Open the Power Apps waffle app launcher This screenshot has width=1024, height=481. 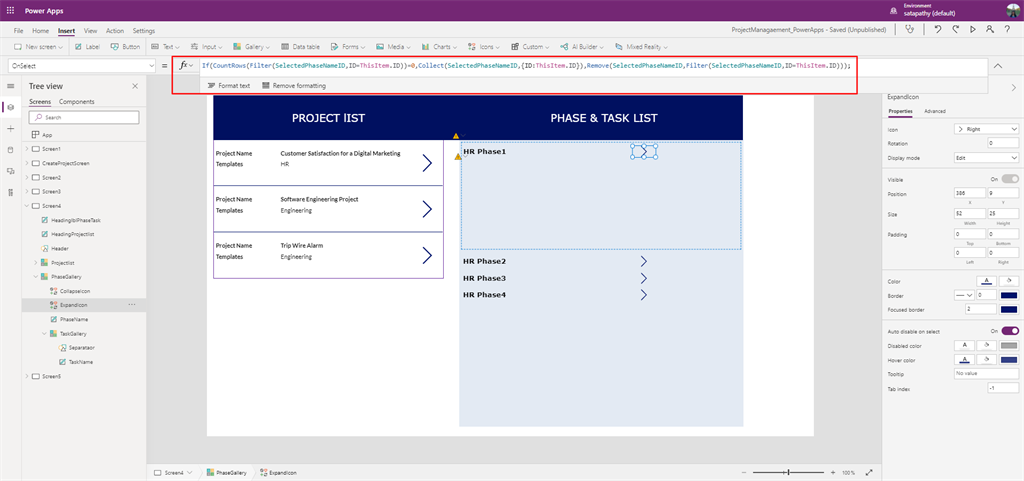point(10,10)
